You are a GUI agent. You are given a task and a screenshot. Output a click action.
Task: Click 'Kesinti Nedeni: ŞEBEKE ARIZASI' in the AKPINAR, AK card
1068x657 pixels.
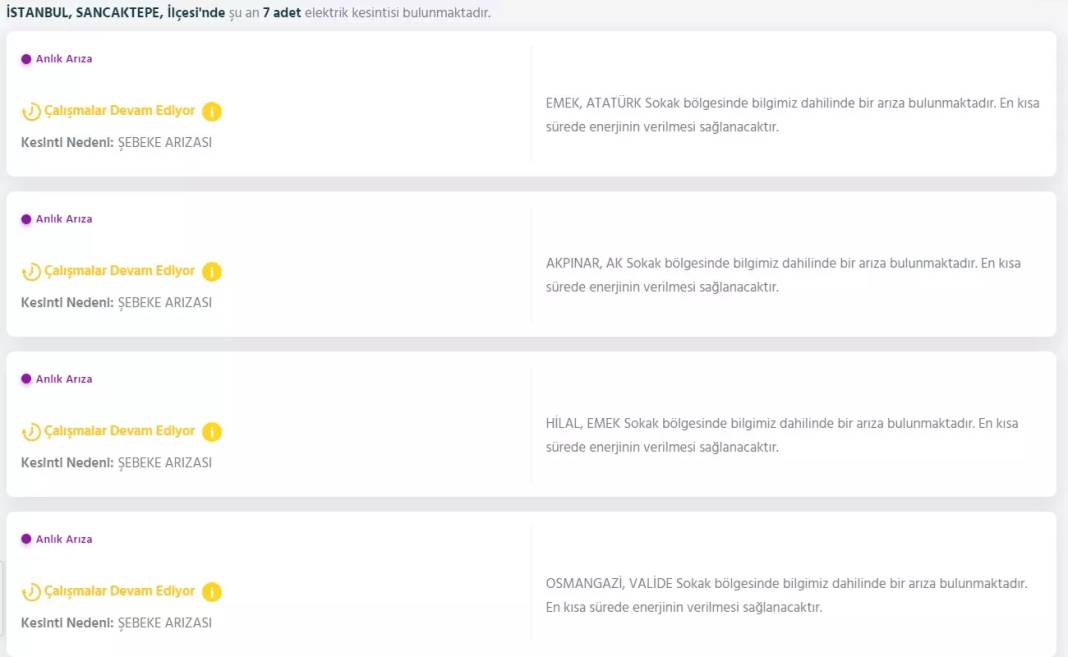pyautogui.click(x=116, y=302)
